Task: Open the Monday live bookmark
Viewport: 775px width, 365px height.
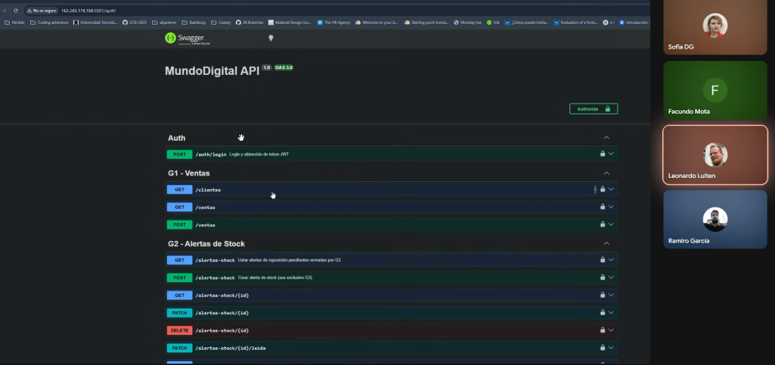Action: coord(468,22)
